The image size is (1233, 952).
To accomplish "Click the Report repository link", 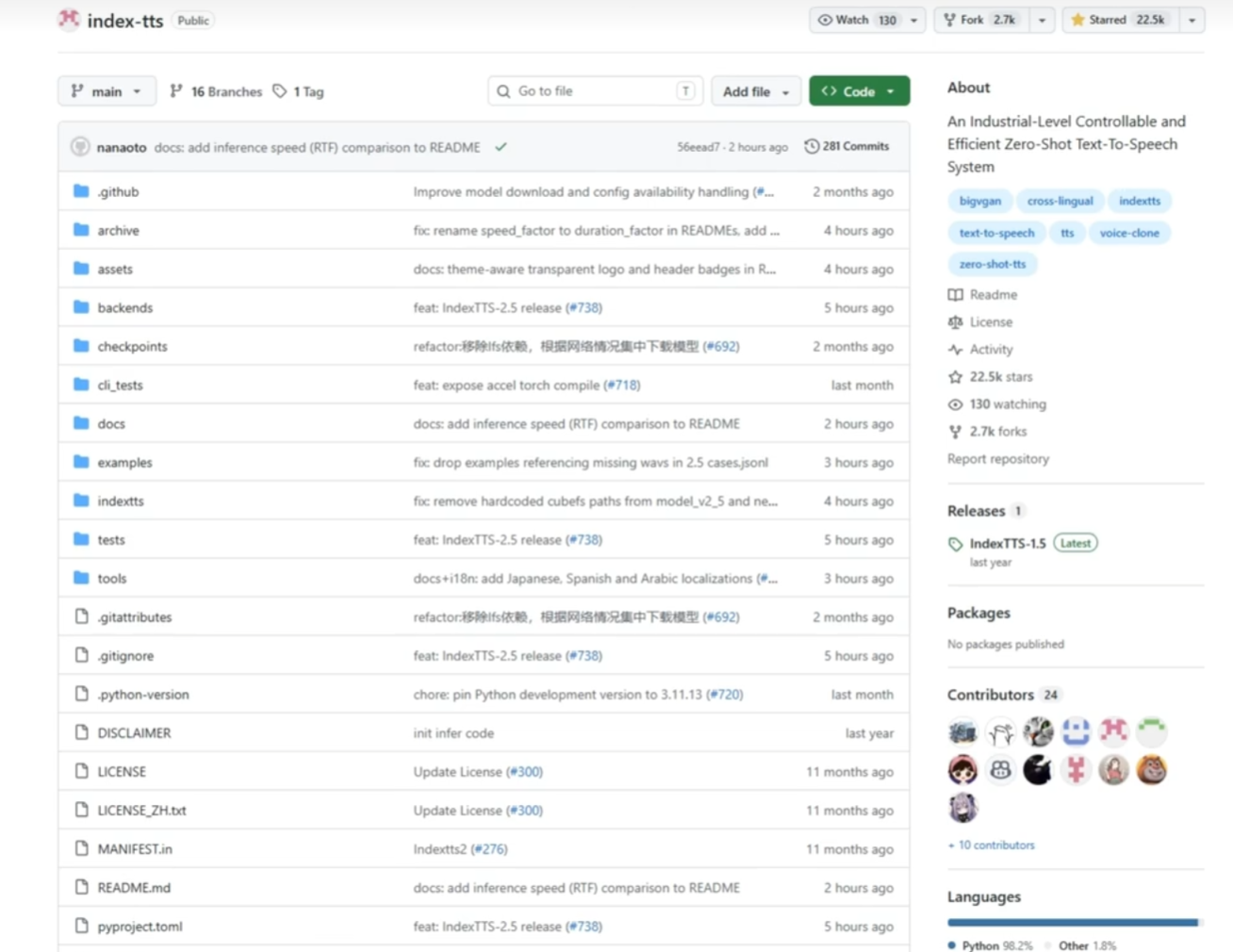I will point(998,459).
